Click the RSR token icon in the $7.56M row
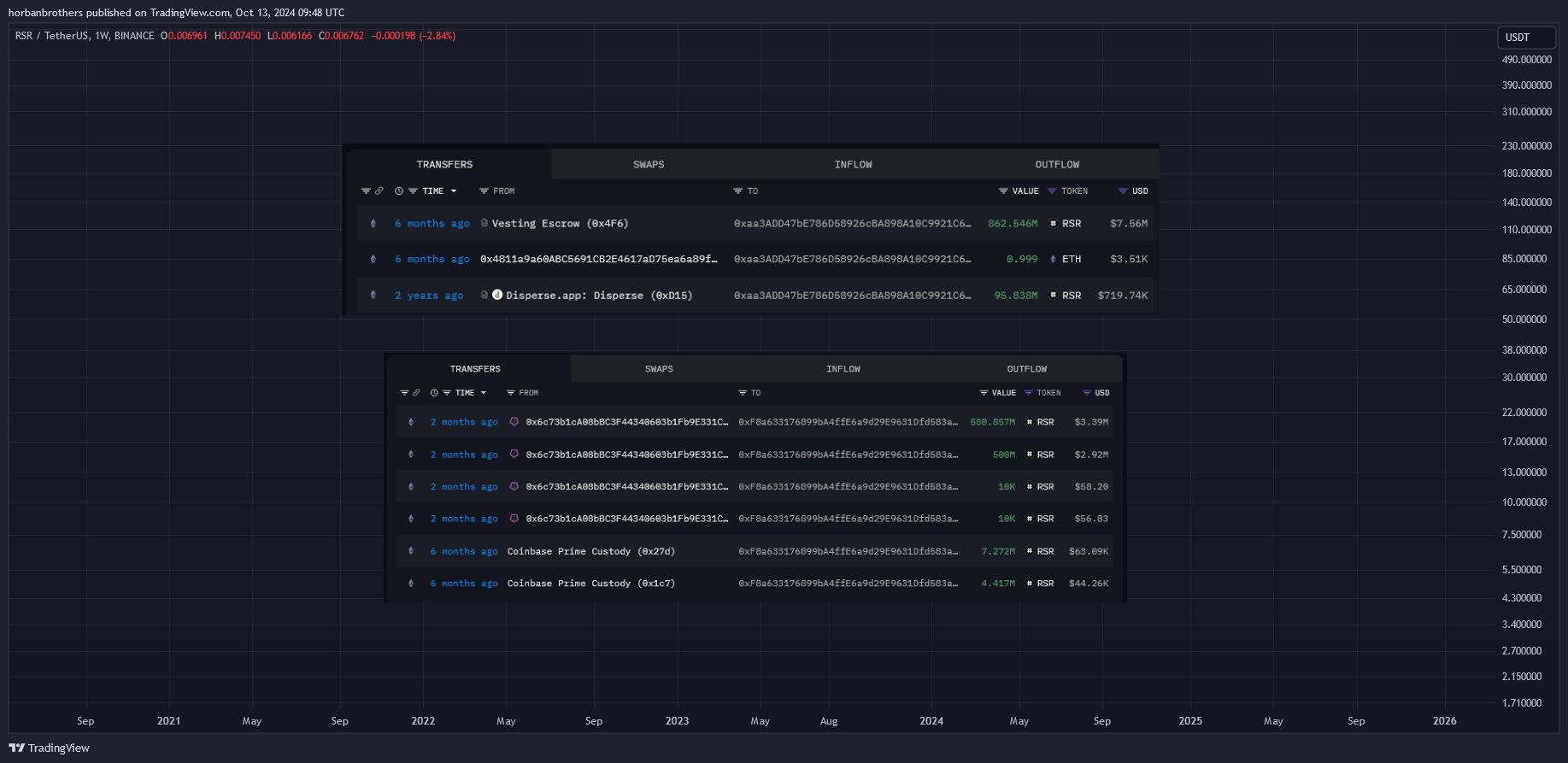The width and height of the screenshot is (1568, 763). 1054,224
